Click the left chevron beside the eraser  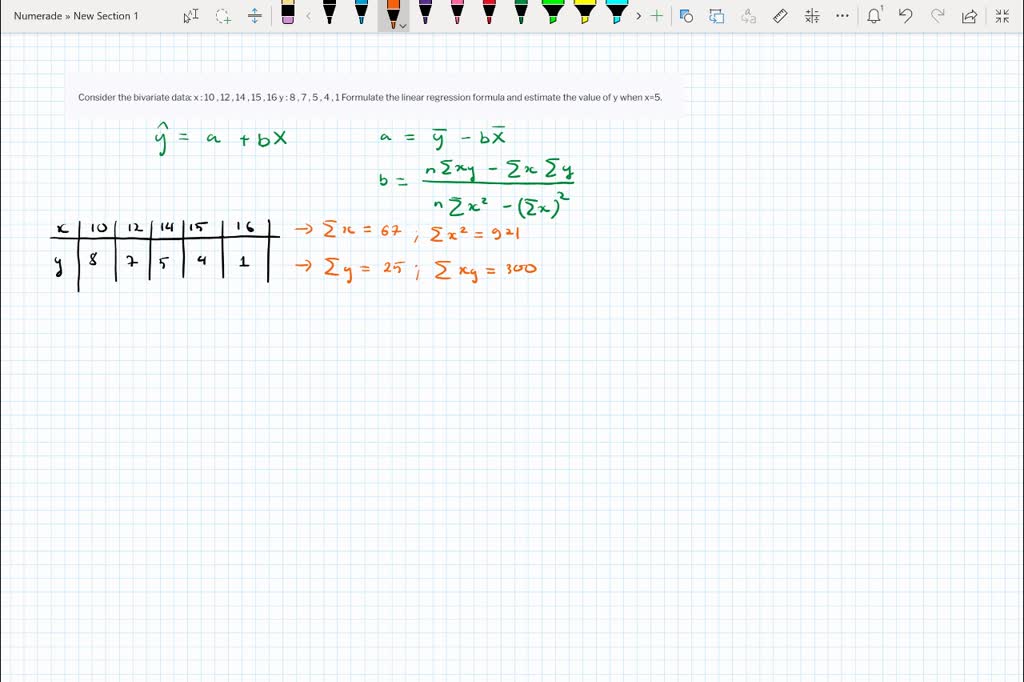(x=308, y=16)
